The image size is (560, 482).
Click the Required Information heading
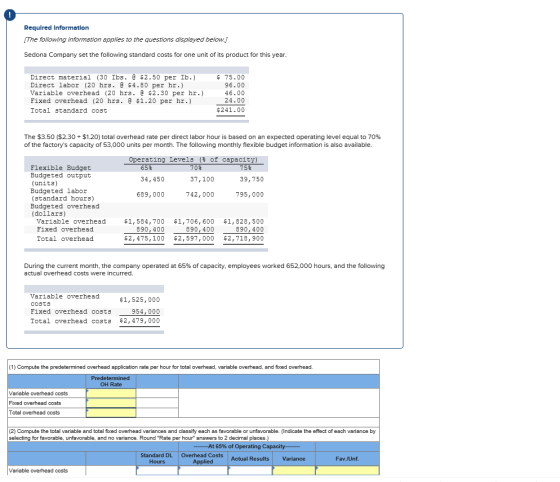click(56, 27)
